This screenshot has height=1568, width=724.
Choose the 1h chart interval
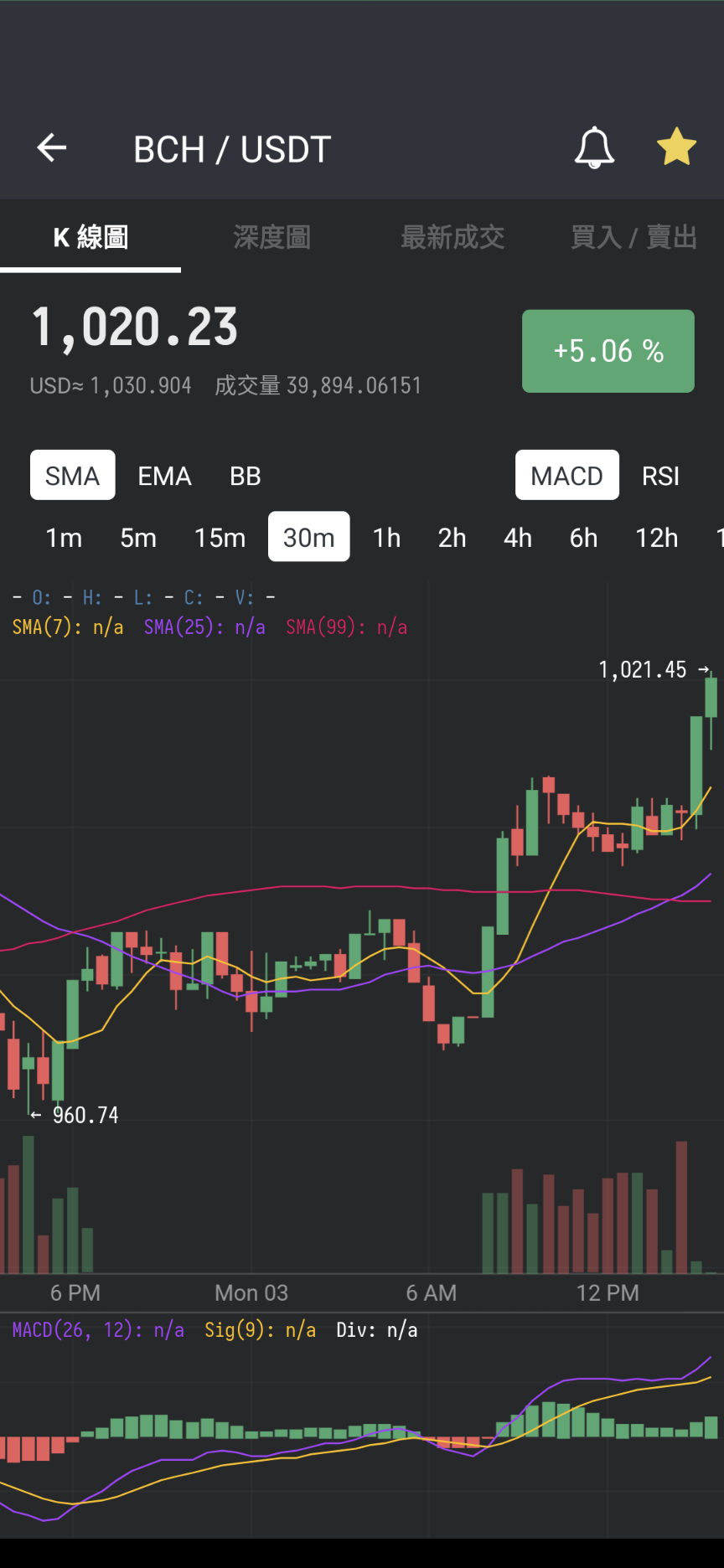click(386, 537)
